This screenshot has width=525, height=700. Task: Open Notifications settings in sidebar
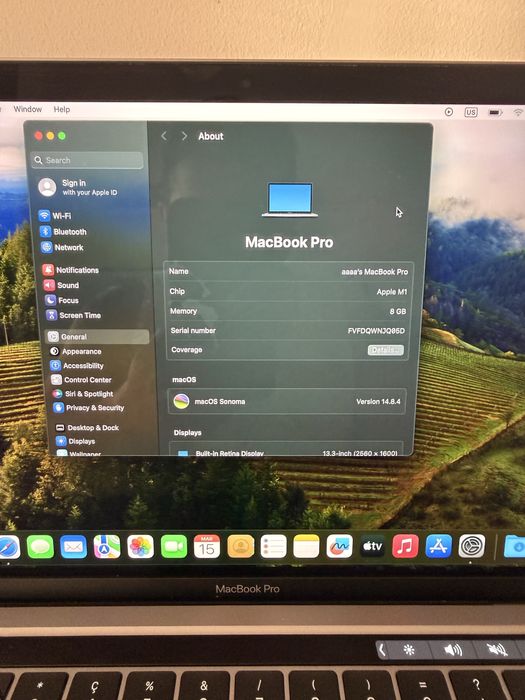(x=71, y=270)
